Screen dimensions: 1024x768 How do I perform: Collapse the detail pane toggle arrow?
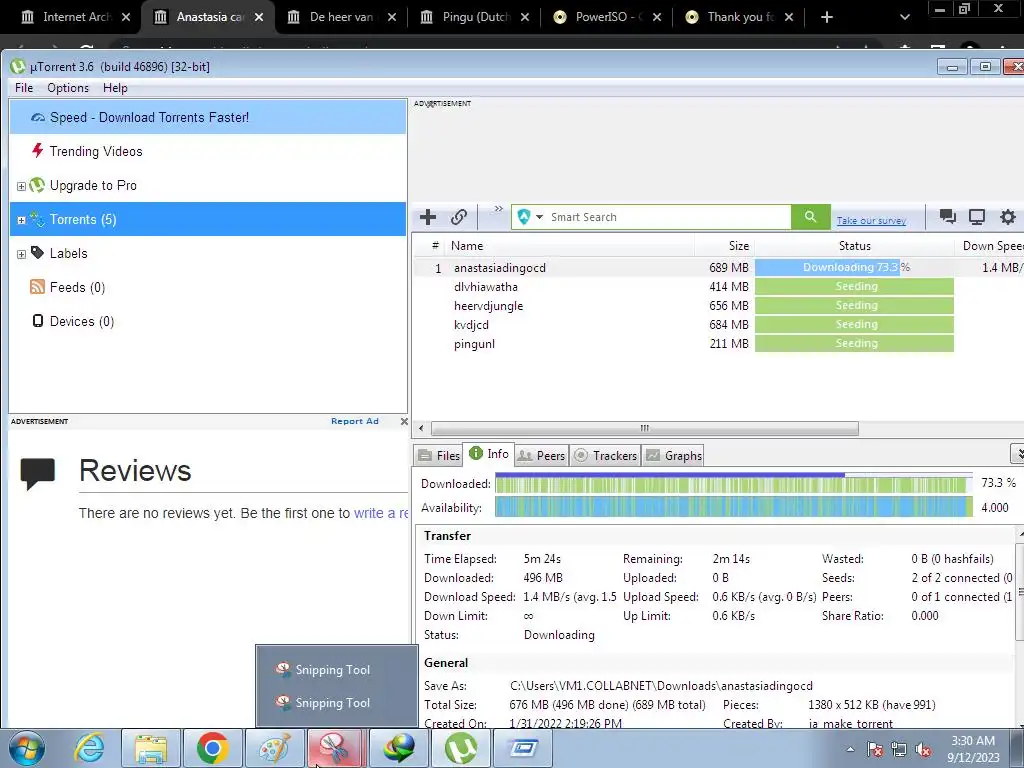click(x=1017, y=453)
